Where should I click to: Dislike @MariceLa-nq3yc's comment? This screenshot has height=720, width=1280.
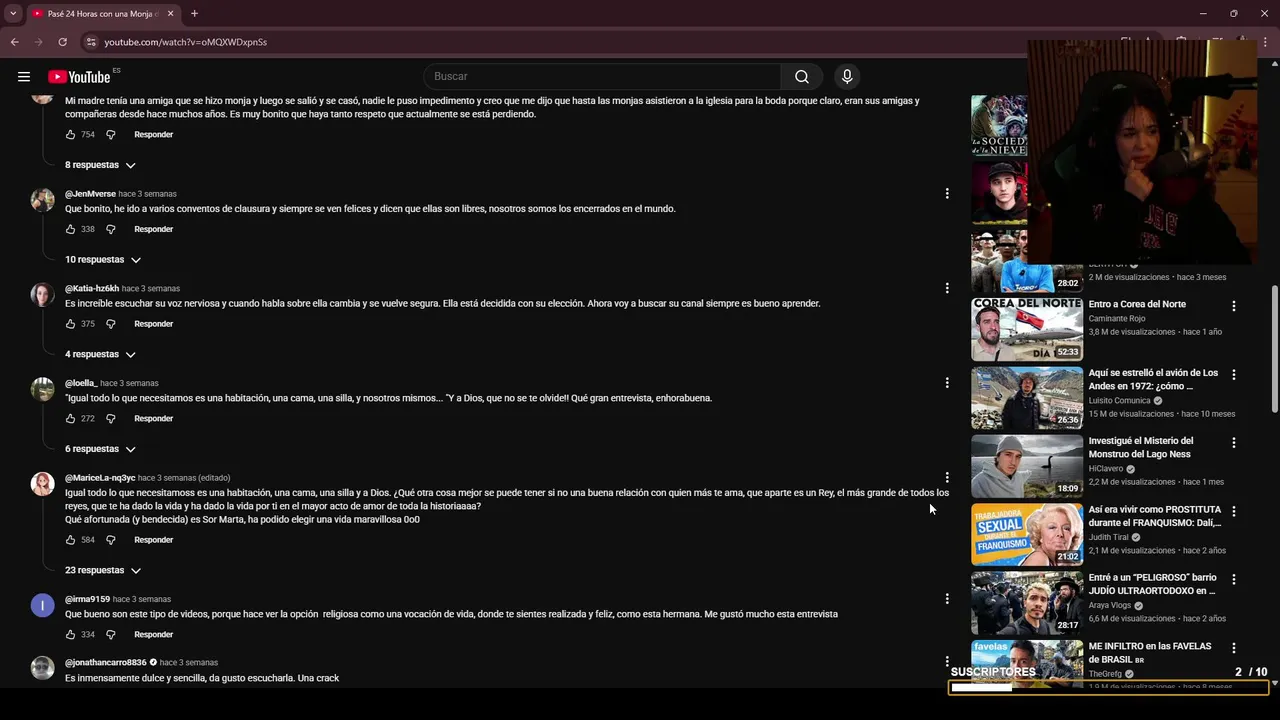point(111,540)
